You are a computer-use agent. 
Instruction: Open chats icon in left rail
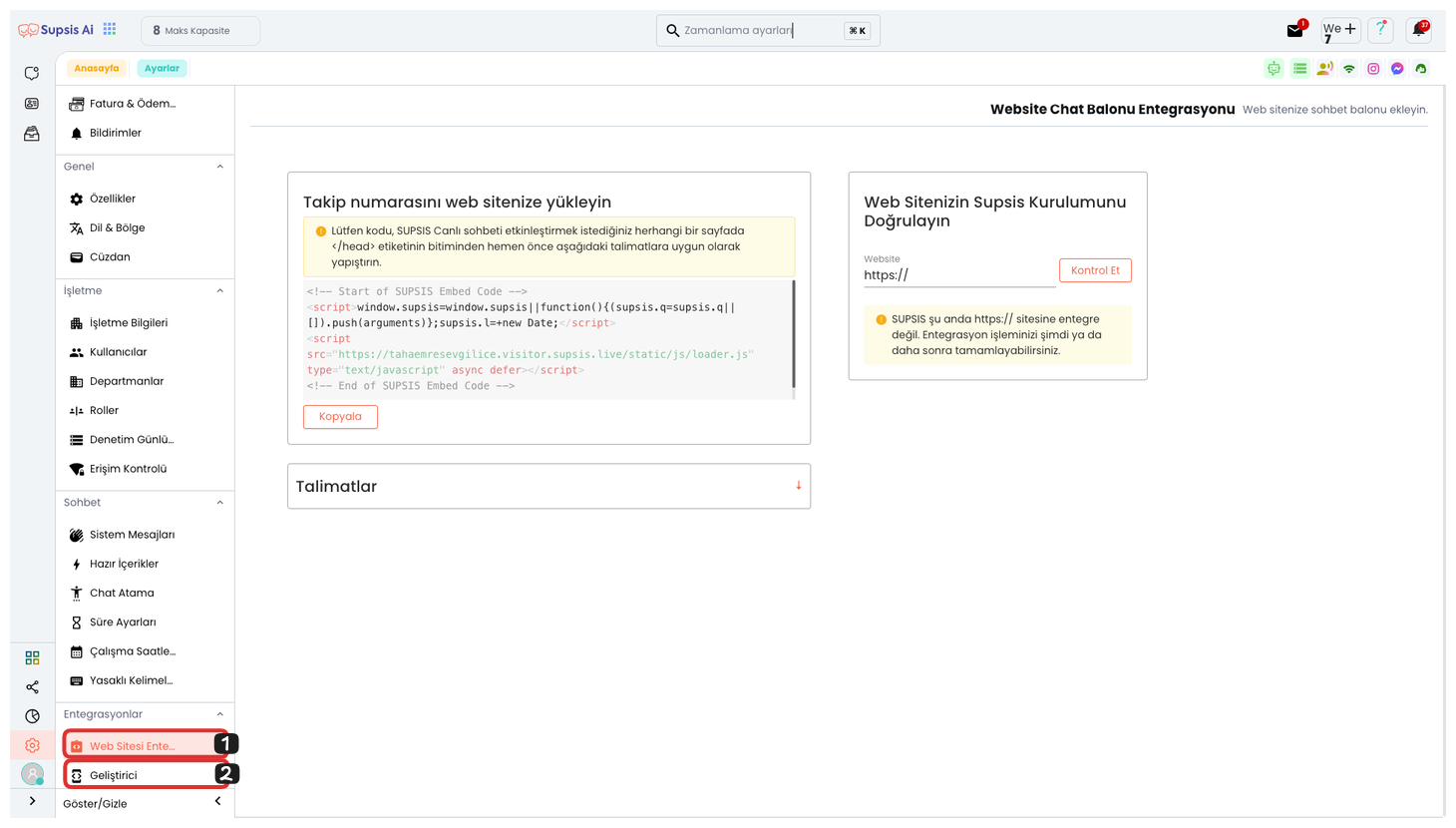[32, 74]
